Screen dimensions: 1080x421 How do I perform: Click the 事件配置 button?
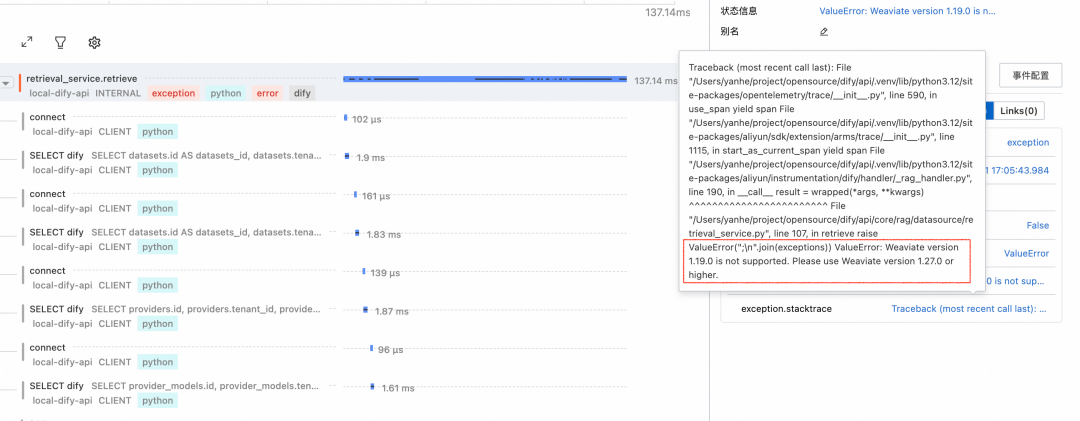coord(1030,75)
